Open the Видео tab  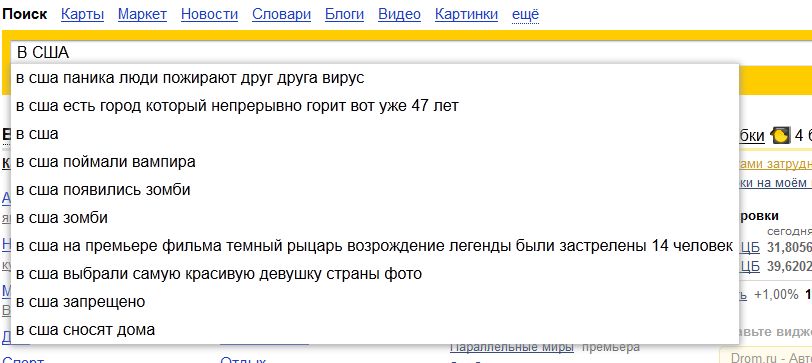(399, 14)
